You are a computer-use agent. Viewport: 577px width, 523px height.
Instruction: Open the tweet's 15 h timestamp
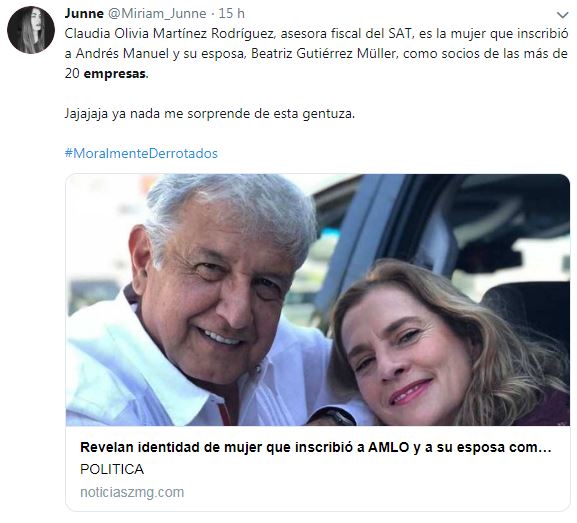[x=231, y=14]
